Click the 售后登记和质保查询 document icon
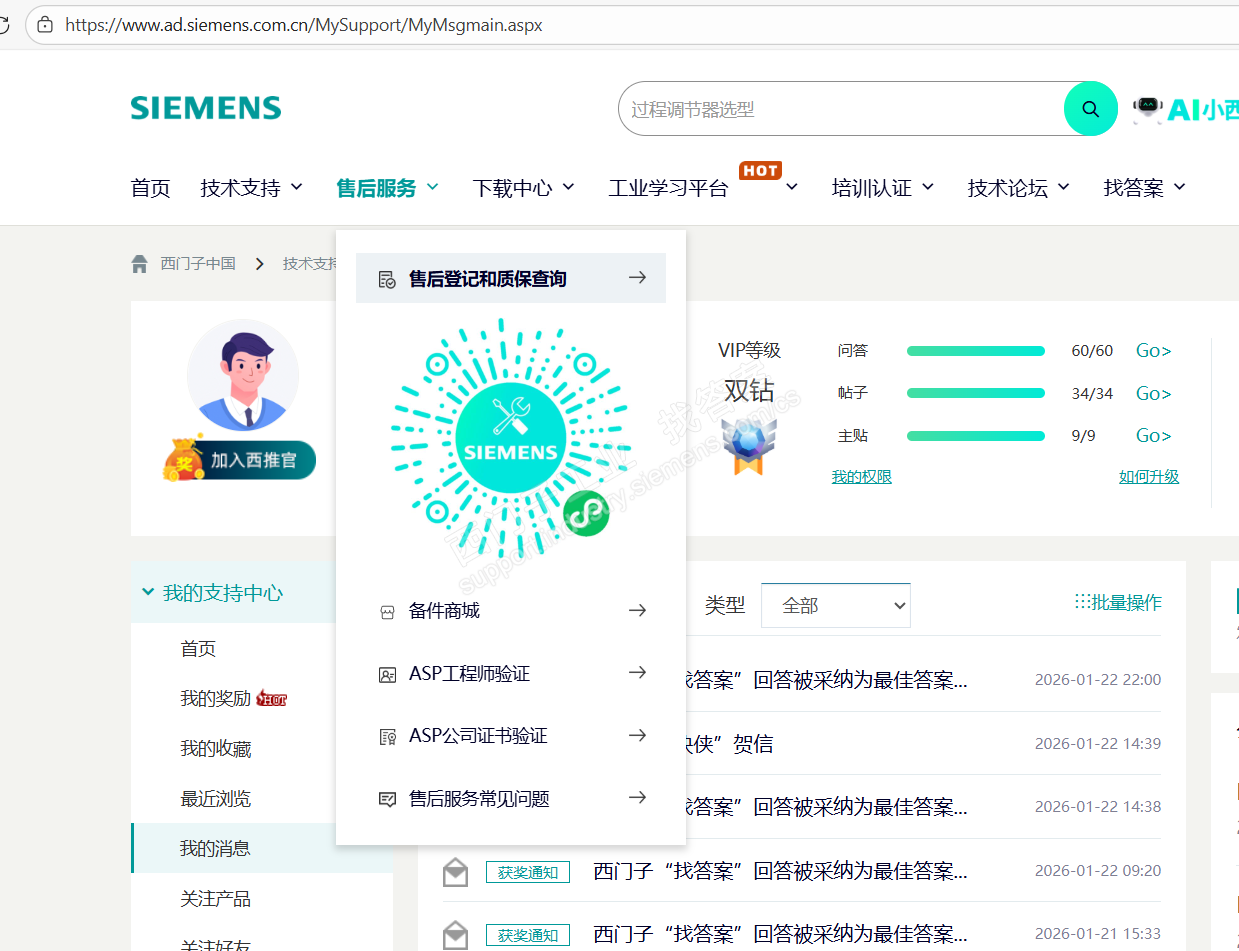The height and width of the screenshot is (951, 1239). coord(388,279)
